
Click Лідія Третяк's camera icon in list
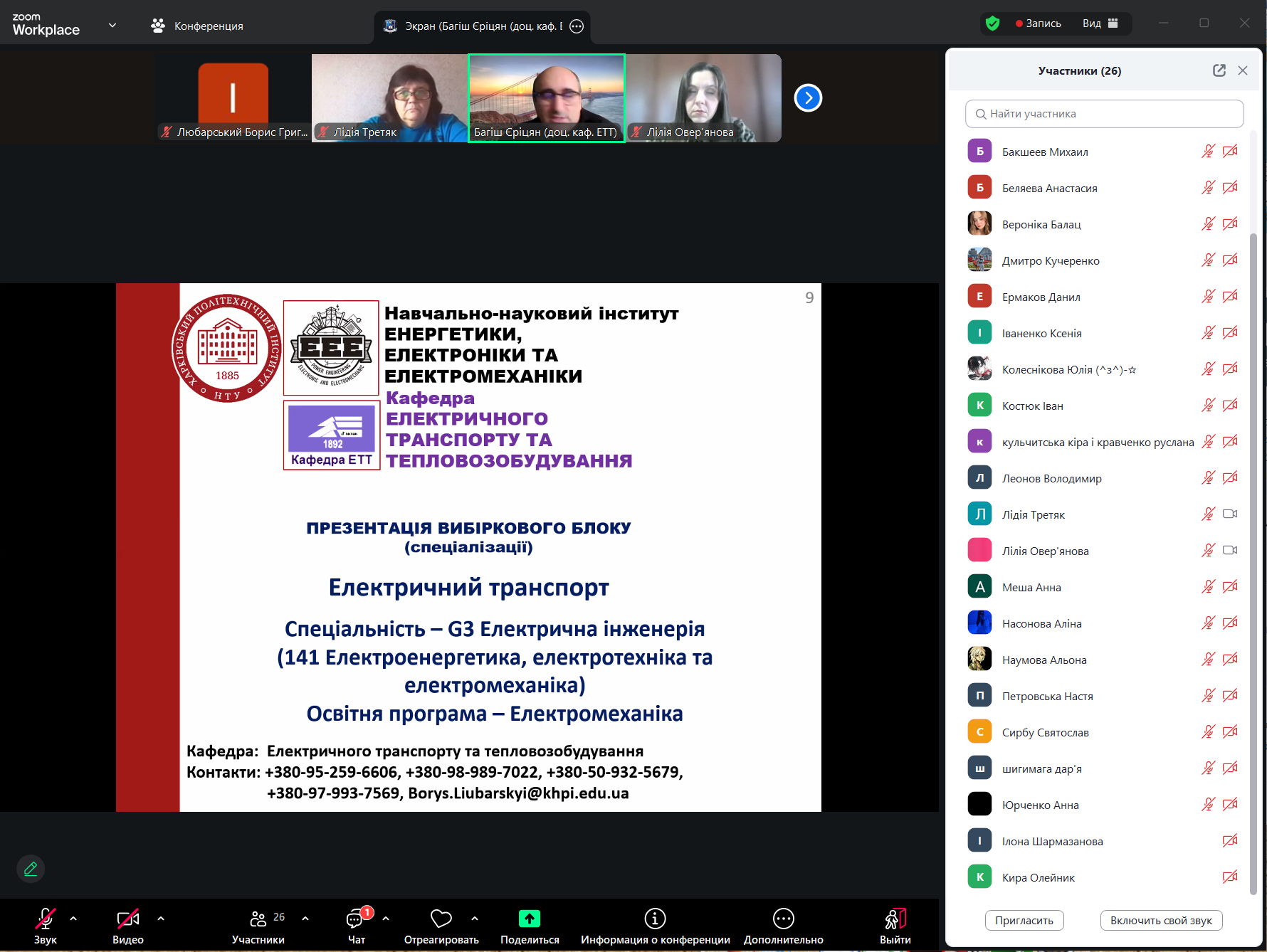[1230, 514]
